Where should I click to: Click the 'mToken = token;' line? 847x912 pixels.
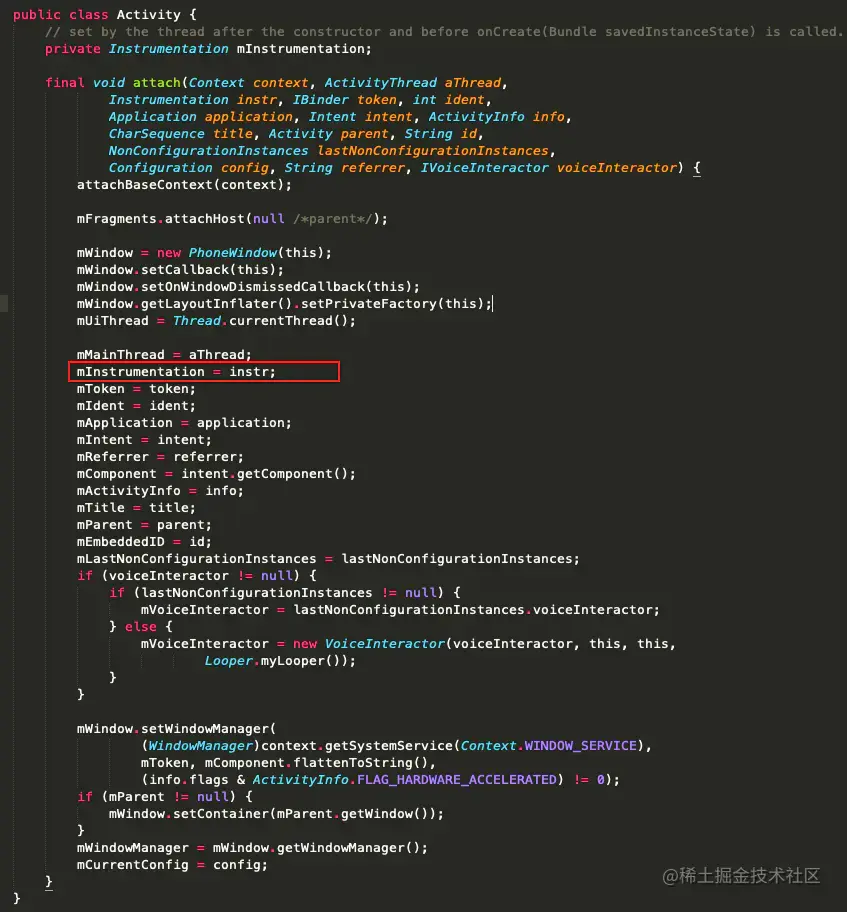136,389
